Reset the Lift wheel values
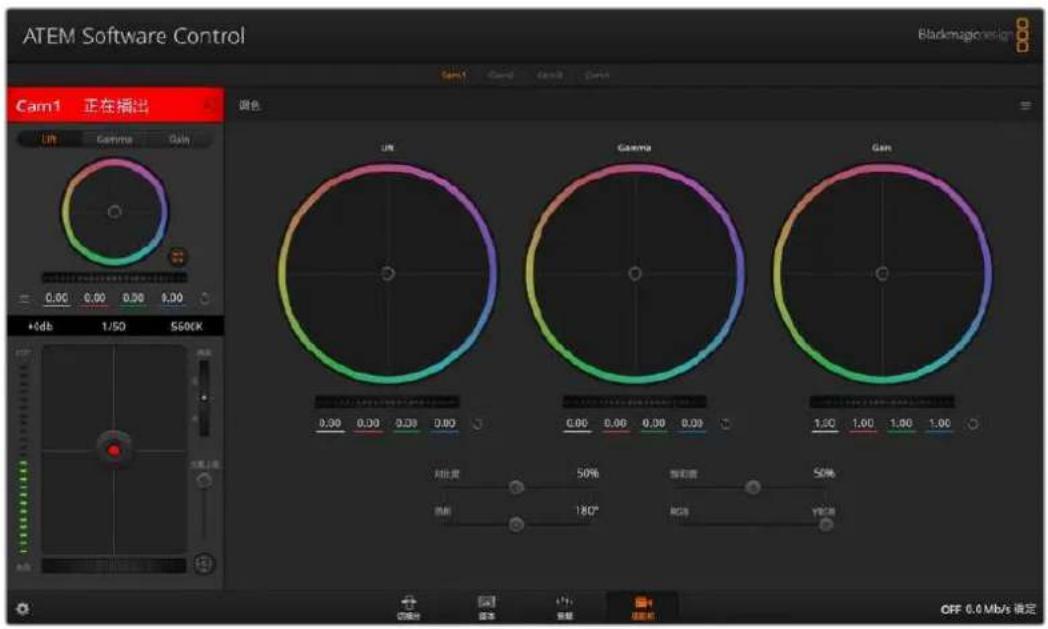Image resolution: width=1048 pixels, height=629 pixels. point(477,424)
